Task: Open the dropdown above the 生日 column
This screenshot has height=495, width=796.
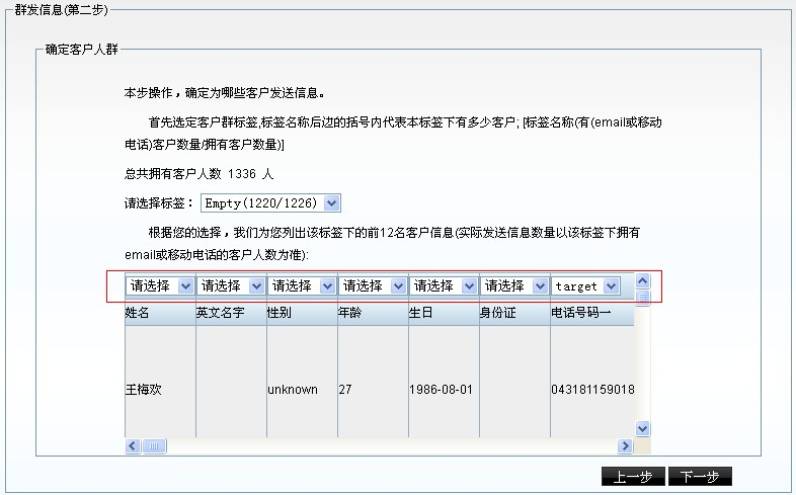Action: coord(444,286)
